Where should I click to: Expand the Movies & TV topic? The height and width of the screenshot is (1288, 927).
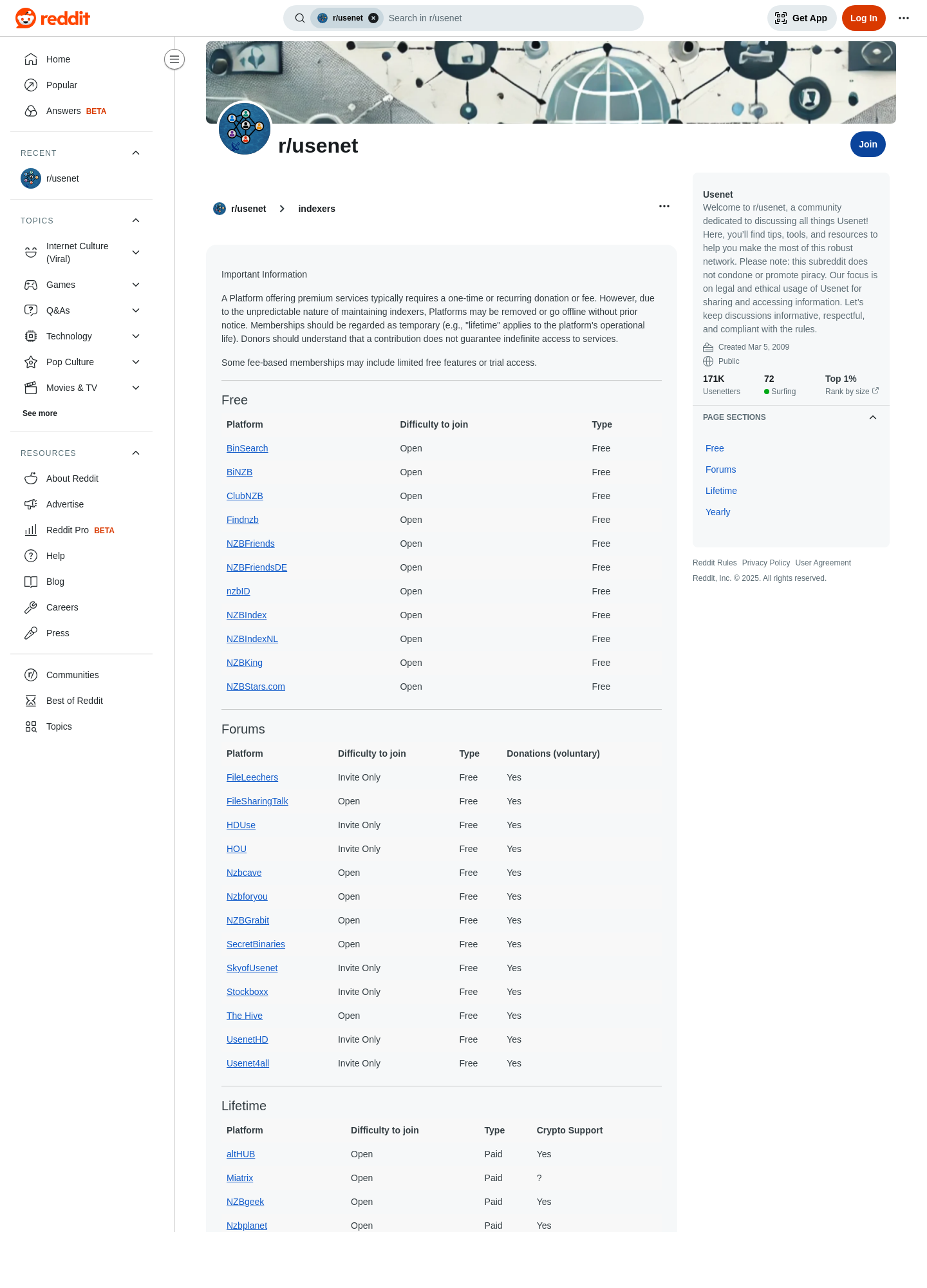(136, 388)
